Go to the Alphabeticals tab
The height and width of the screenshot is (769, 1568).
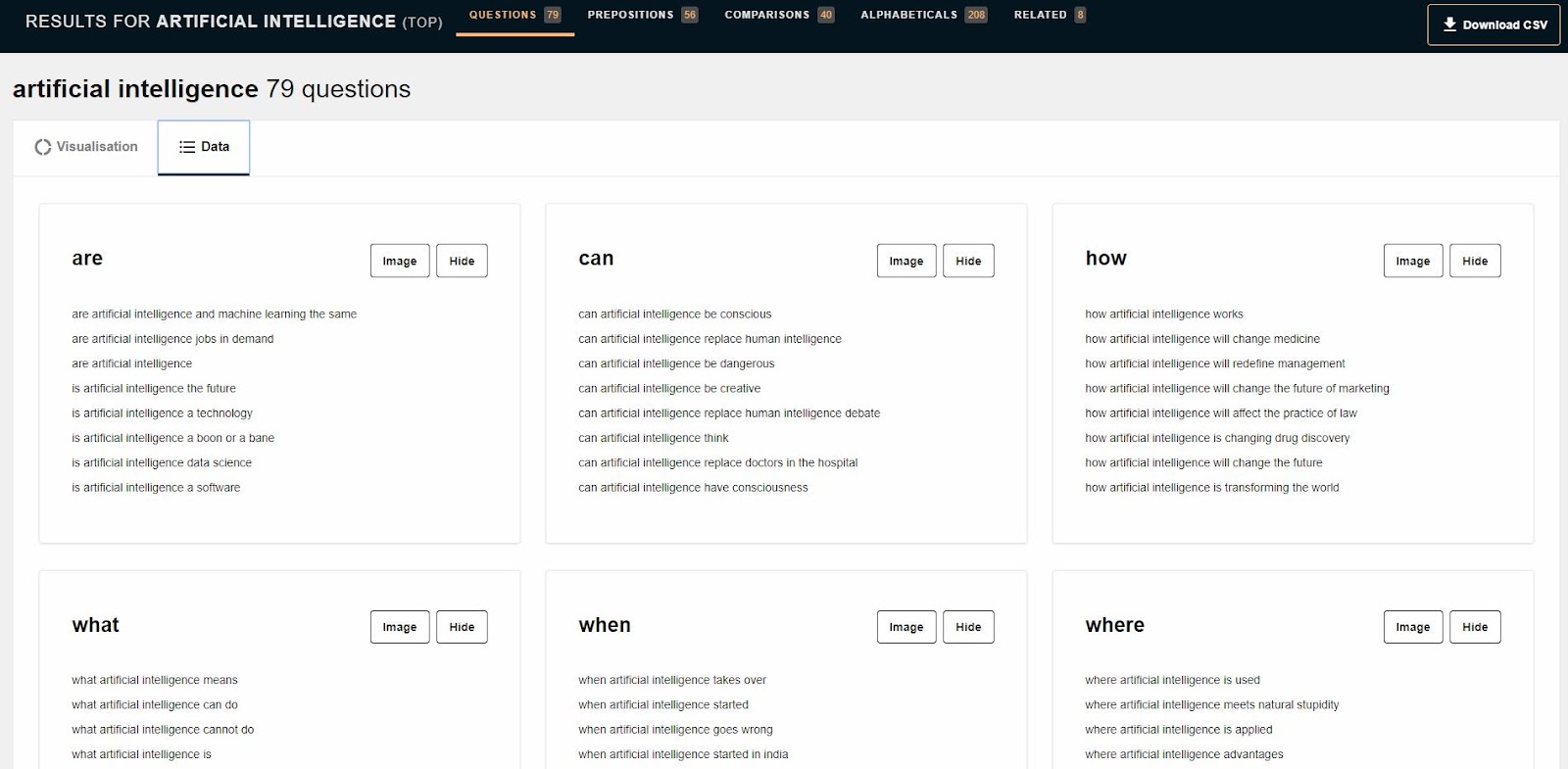point(923,15)
